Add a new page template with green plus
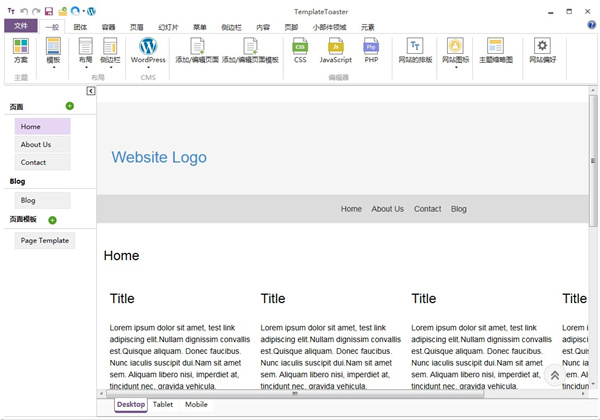The image size is (600, 420). pos(52,220)
